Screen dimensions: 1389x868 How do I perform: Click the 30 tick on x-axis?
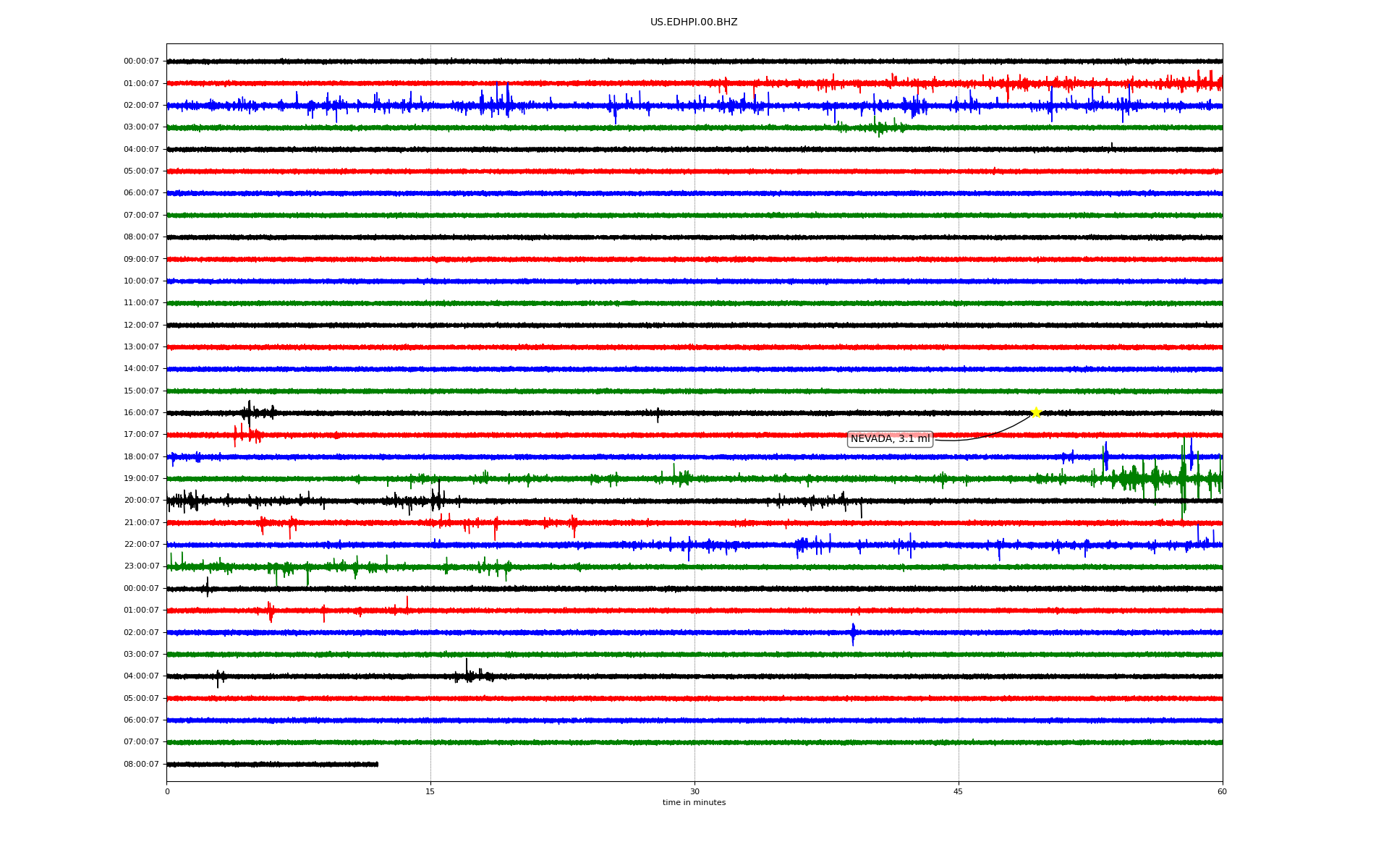694,792
